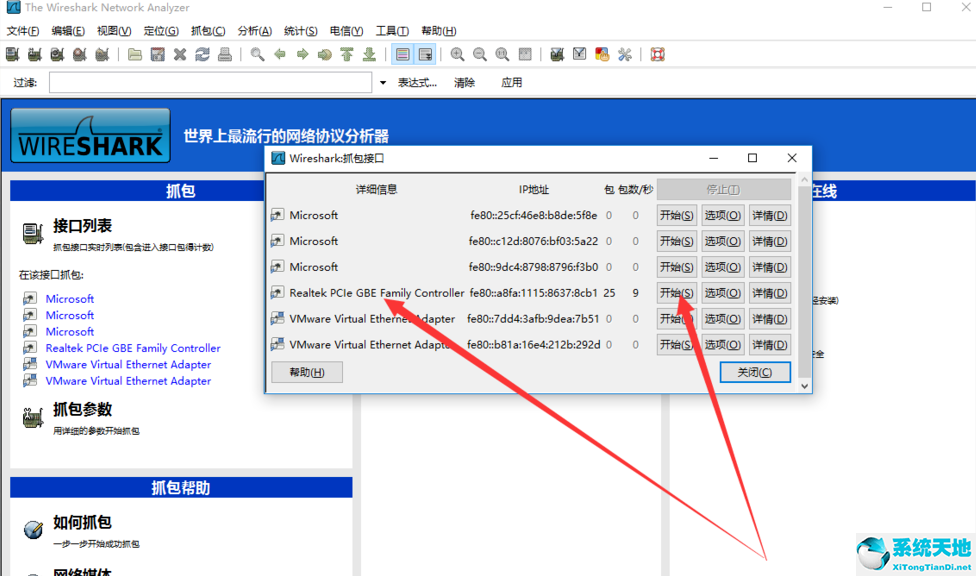Click the help life-ring toolbar icon
The height and width of the screenshot is (576, 976).
(x=657, y=54)
